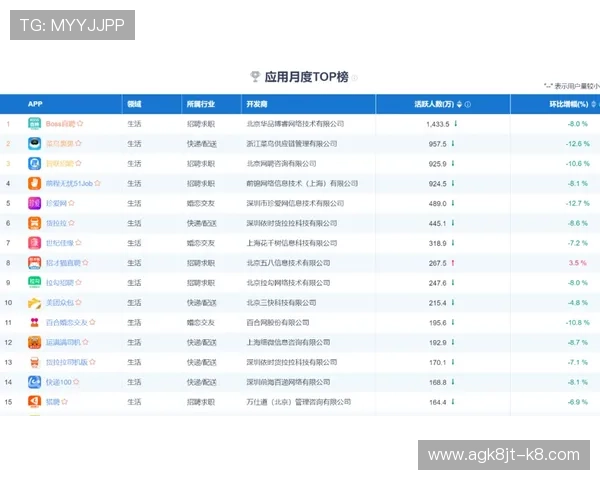Select developer 北京五八信息技术有限公司
Image resolution: width=600 pixels, height=480 pixels.
[x=288, y=263]
